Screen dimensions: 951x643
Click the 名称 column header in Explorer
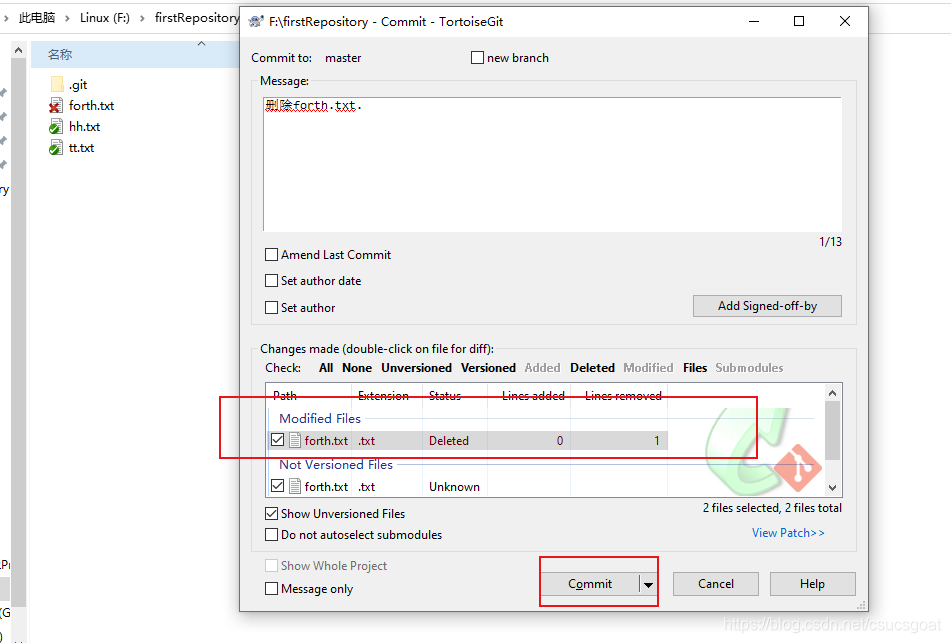point(136,55)
